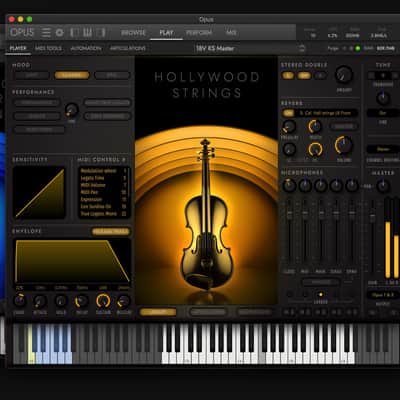Adjust the Close microphone pan knob
Screen dimensions: 400x400
(289, 185)
